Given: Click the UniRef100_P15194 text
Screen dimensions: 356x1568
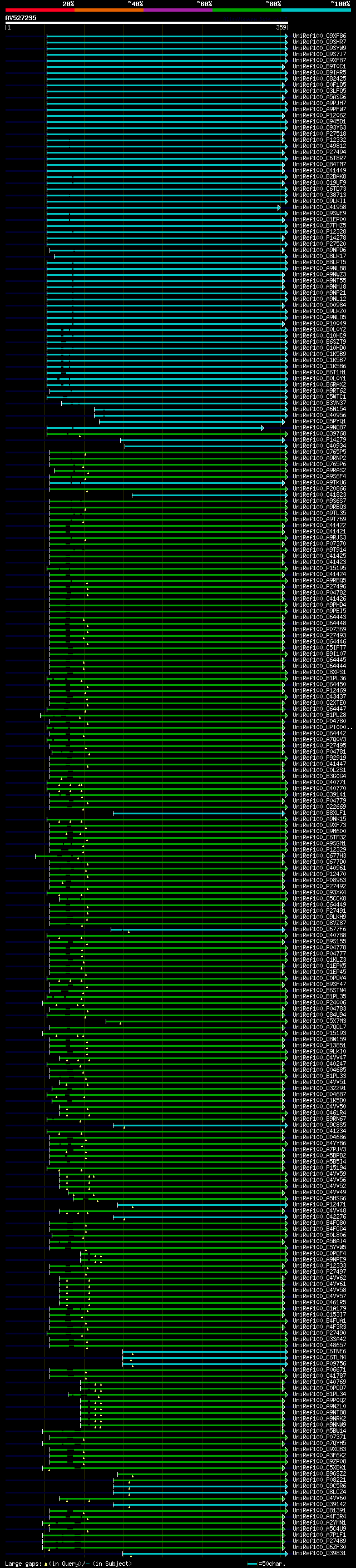Looking at the screenshot, I should coord(319,1168).
